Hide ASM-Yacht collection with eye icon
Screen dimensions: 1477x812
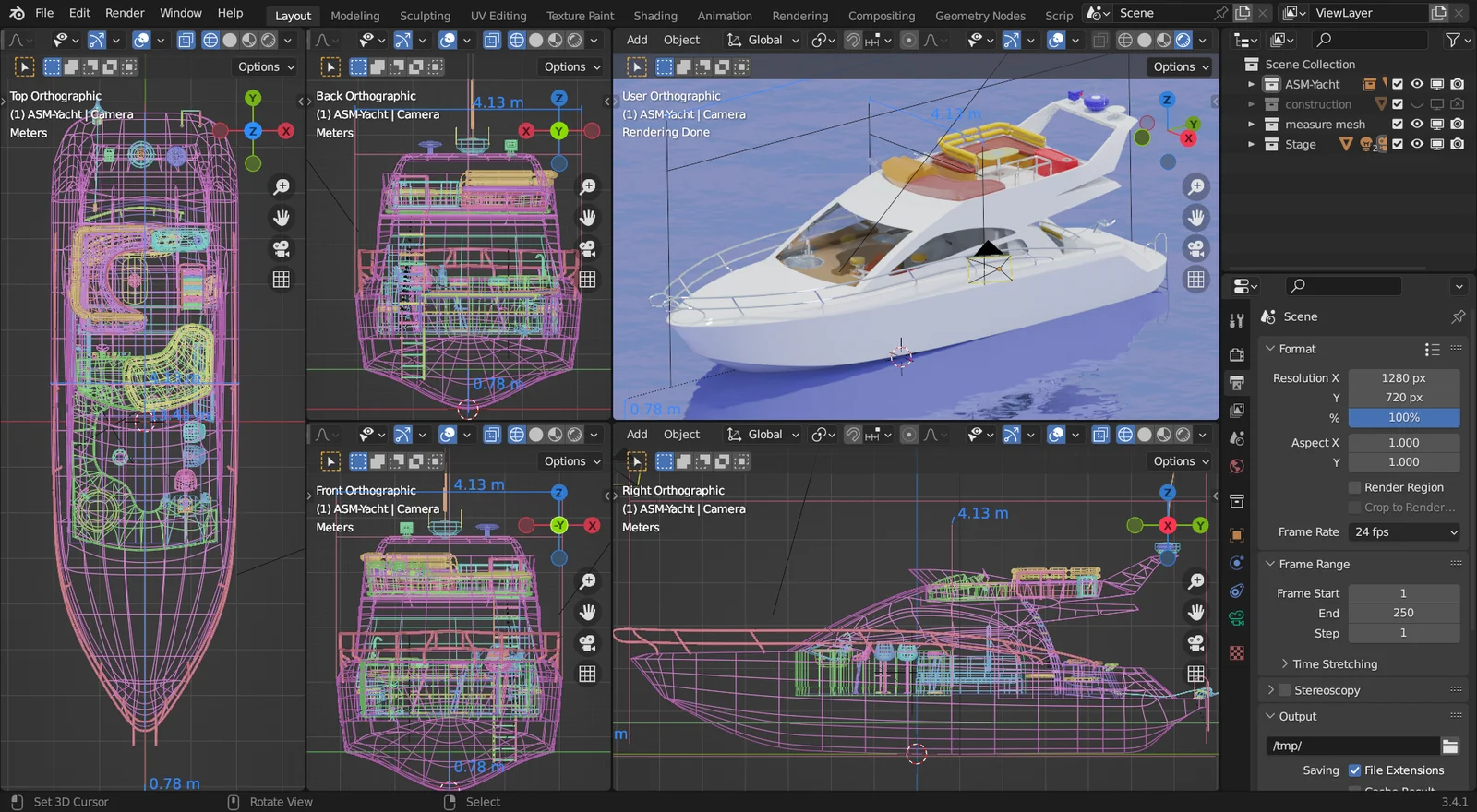(1417, 84)
